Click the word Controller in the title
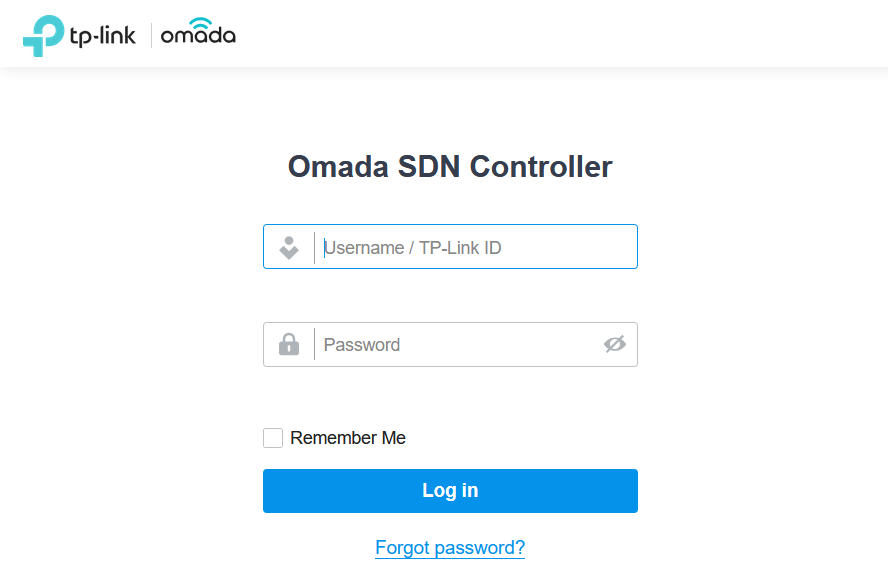This screenshot has height=583, width=888. coord(541,167)
